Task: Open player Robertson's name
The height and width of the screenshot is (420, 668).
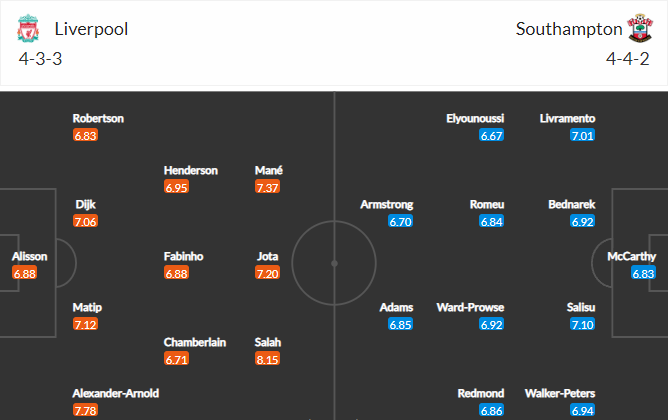Action: [98, 118]
